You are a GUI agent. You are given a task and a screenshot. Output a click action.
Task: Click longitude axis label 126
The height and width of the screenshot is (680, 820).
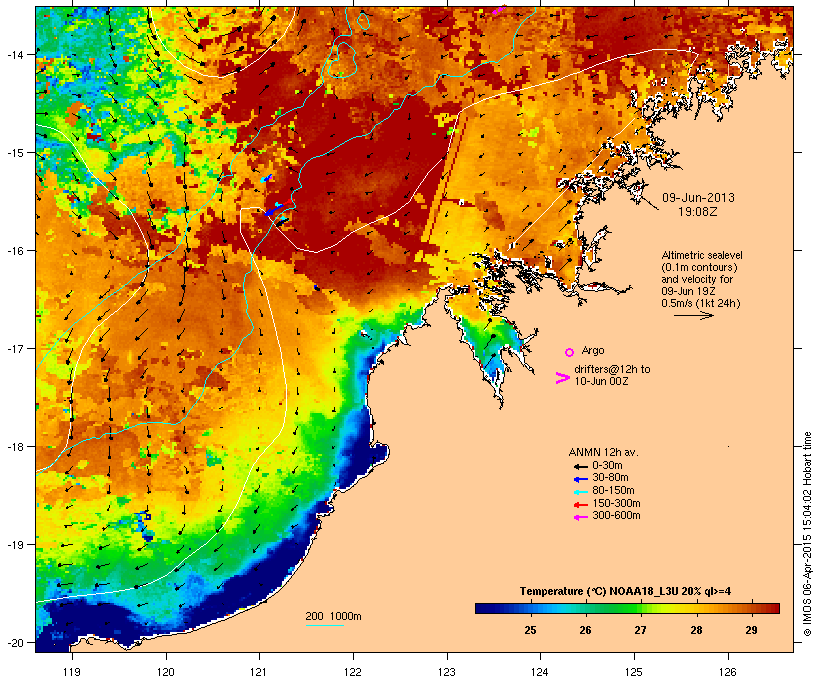coord(727,672)
